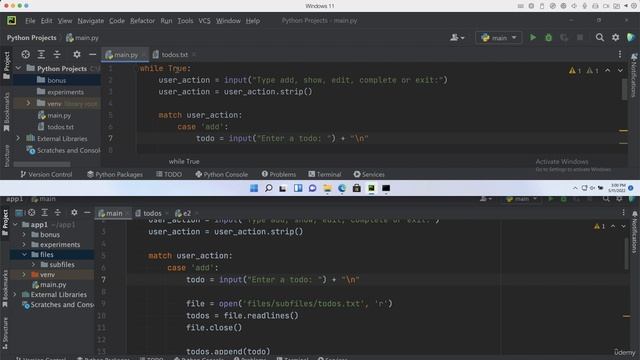Open Version Control tool window in top window
The width and height of the screenshot is (640, 360).
(46, 174)
